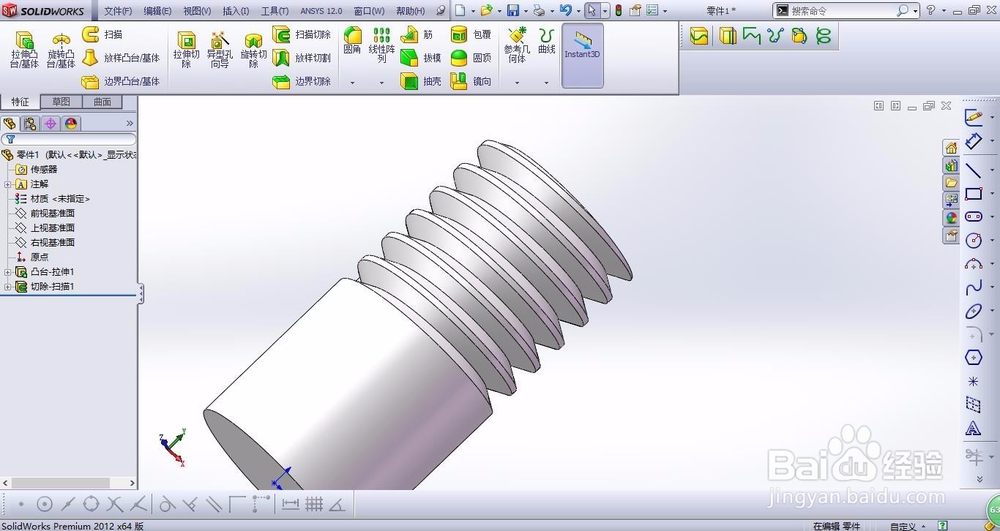The width and height of the screenshot is (1000, 531).
Task: Open the DisplayManager color ball tab
Action: coord(71,124)
